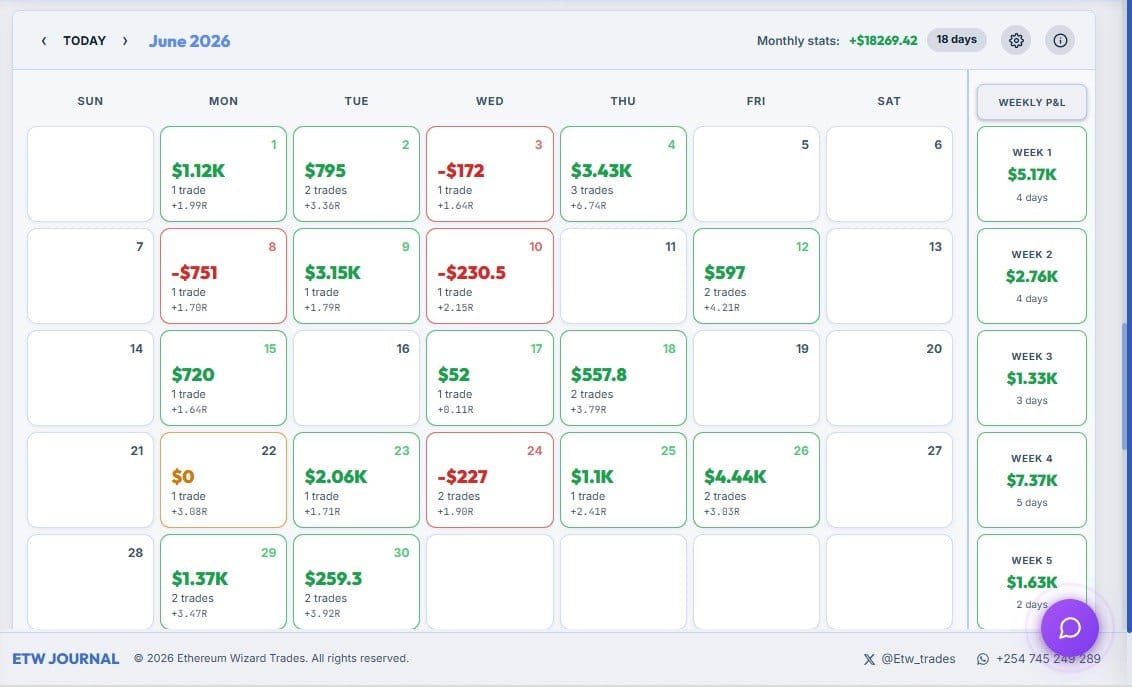Open the @Etw_trades link

(x=918, y=659)
